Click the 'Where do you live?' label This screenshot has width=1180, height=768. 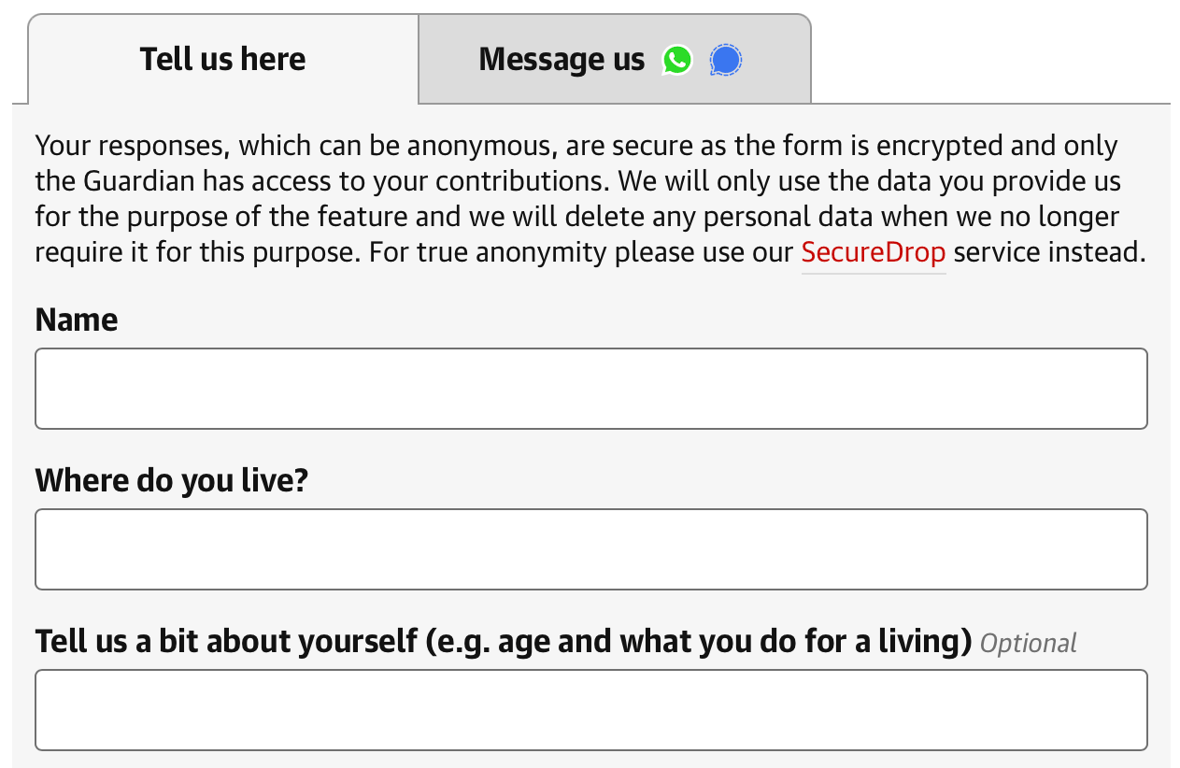pyautogui.click(x=171, y=481)
